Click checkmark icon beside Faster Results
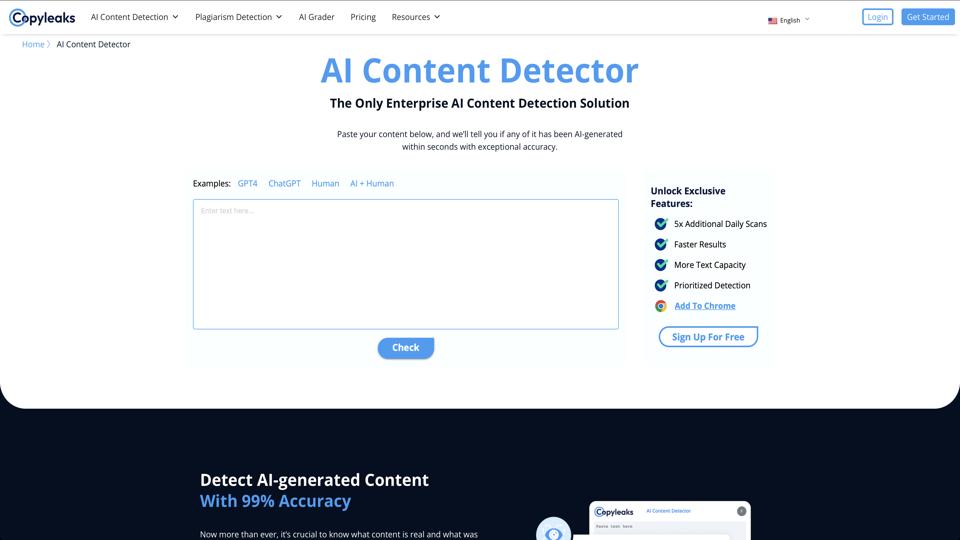 pos(661,244)
